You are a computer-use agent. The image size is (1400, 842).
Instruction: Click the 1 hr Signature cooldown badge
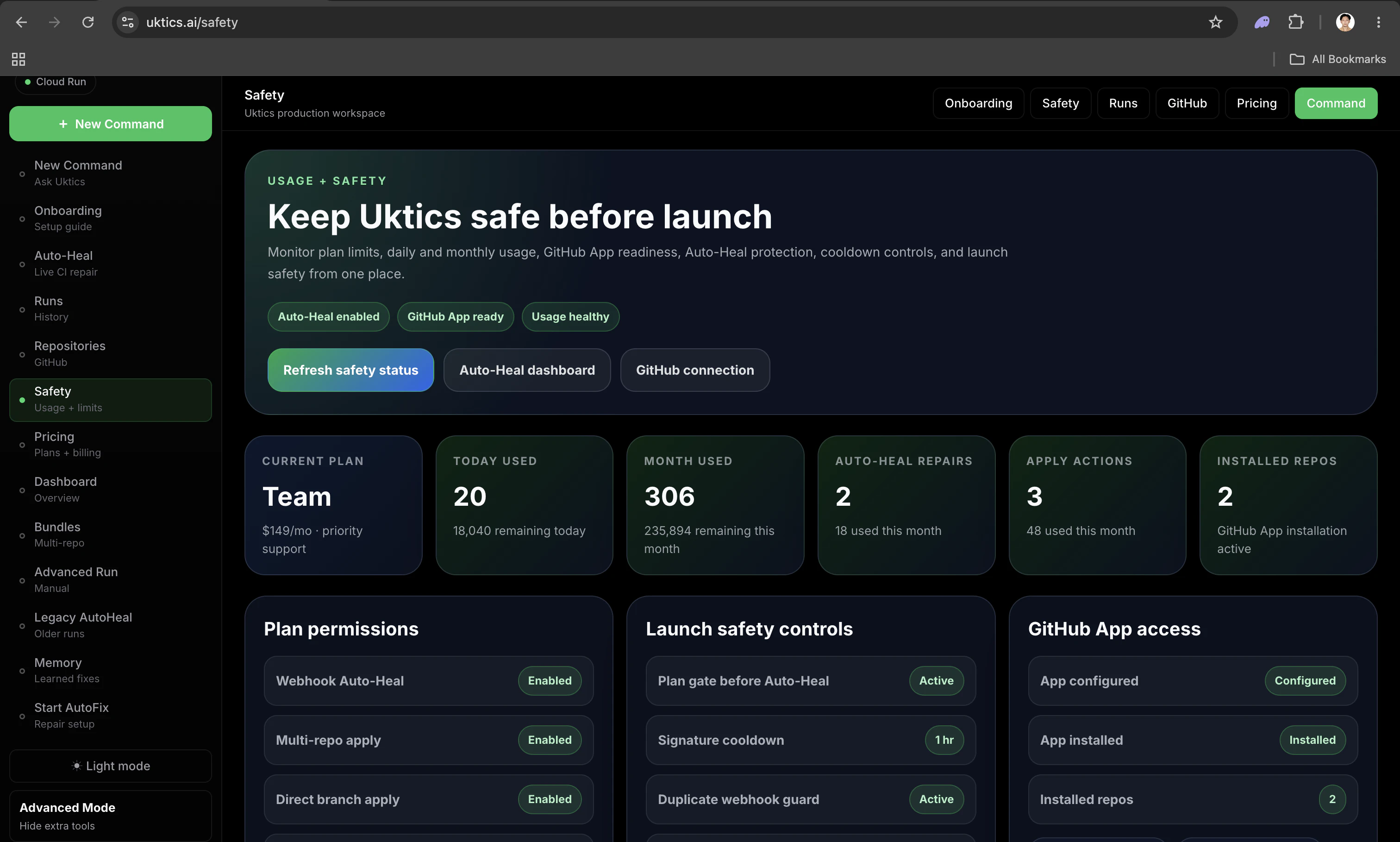pyautogui.click(x=944, y=740)
